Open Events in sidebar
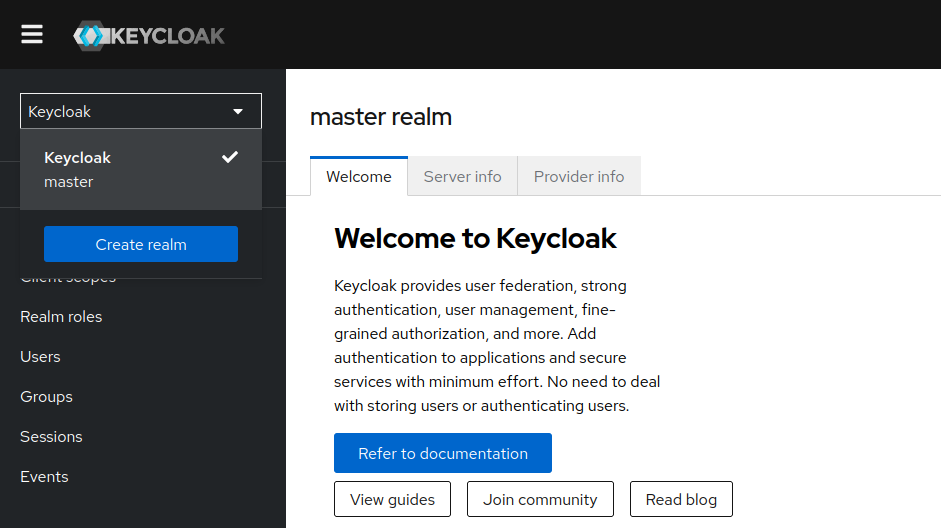This screenshot has width=941, height=528. pyautogui.click(x=44, y=477)
